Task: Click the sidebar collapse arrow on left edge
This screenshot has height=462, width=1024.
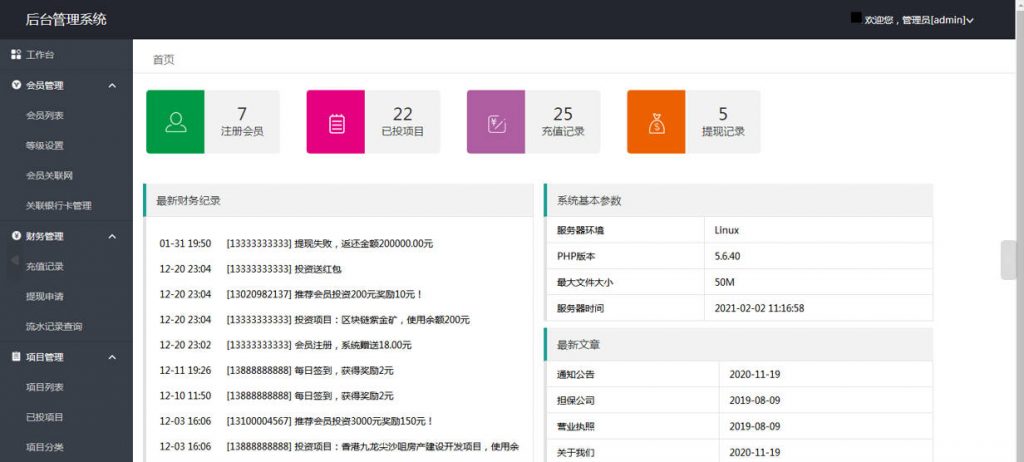Action: (x=14, y=260)
